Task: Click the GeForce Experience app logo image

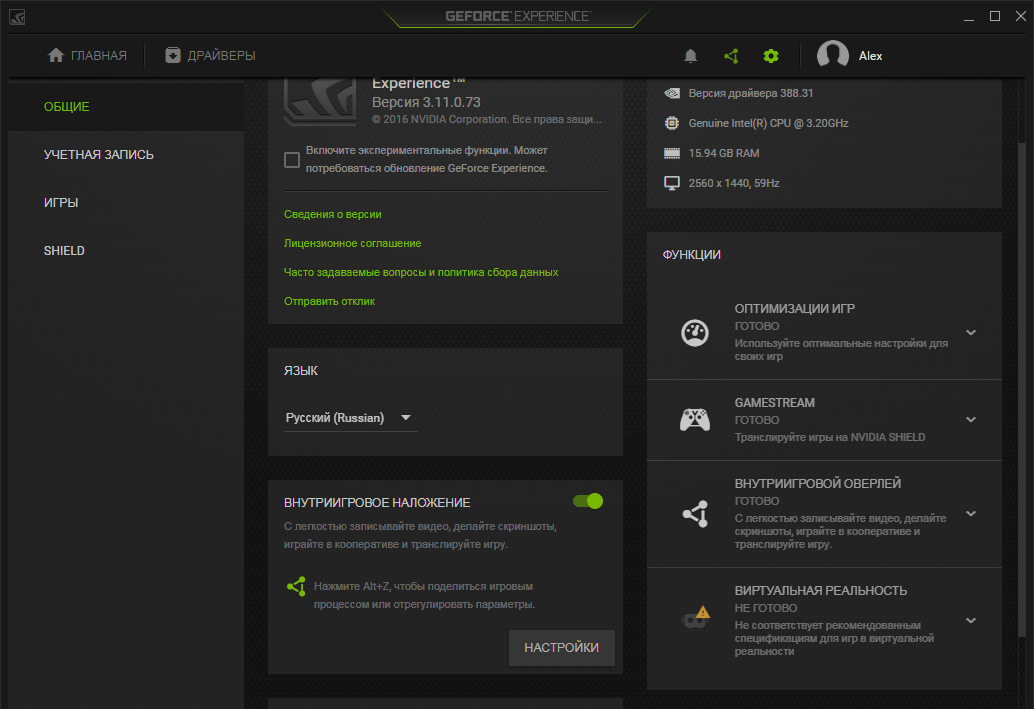Action: [320, 102]
